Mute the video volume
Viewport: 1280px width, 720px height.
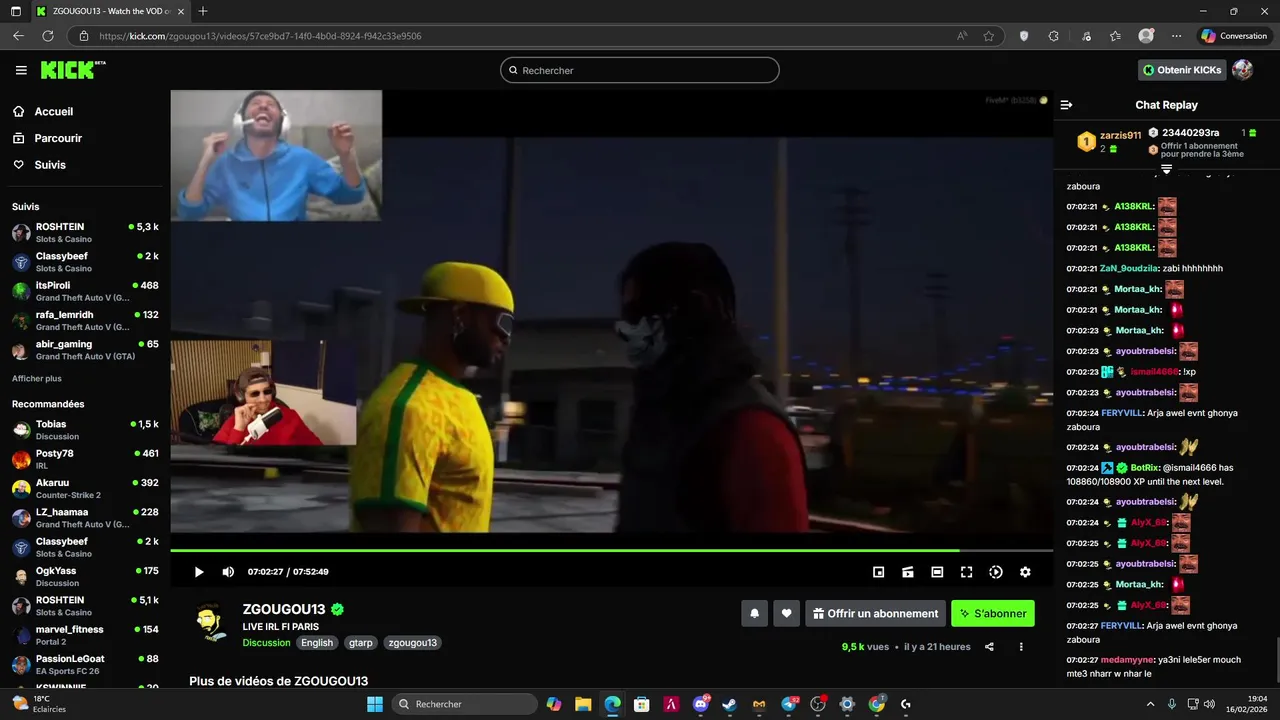[x=228, y=572]
